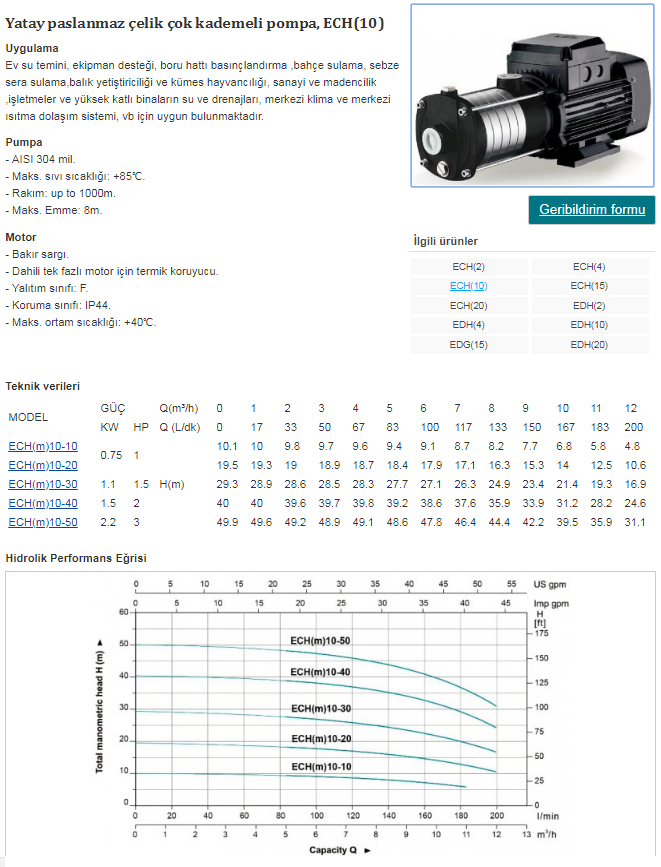Click head value 29.3 in ECH(m)10-30 row
This screenshot has width=661, height=867.
coord(227,484)
